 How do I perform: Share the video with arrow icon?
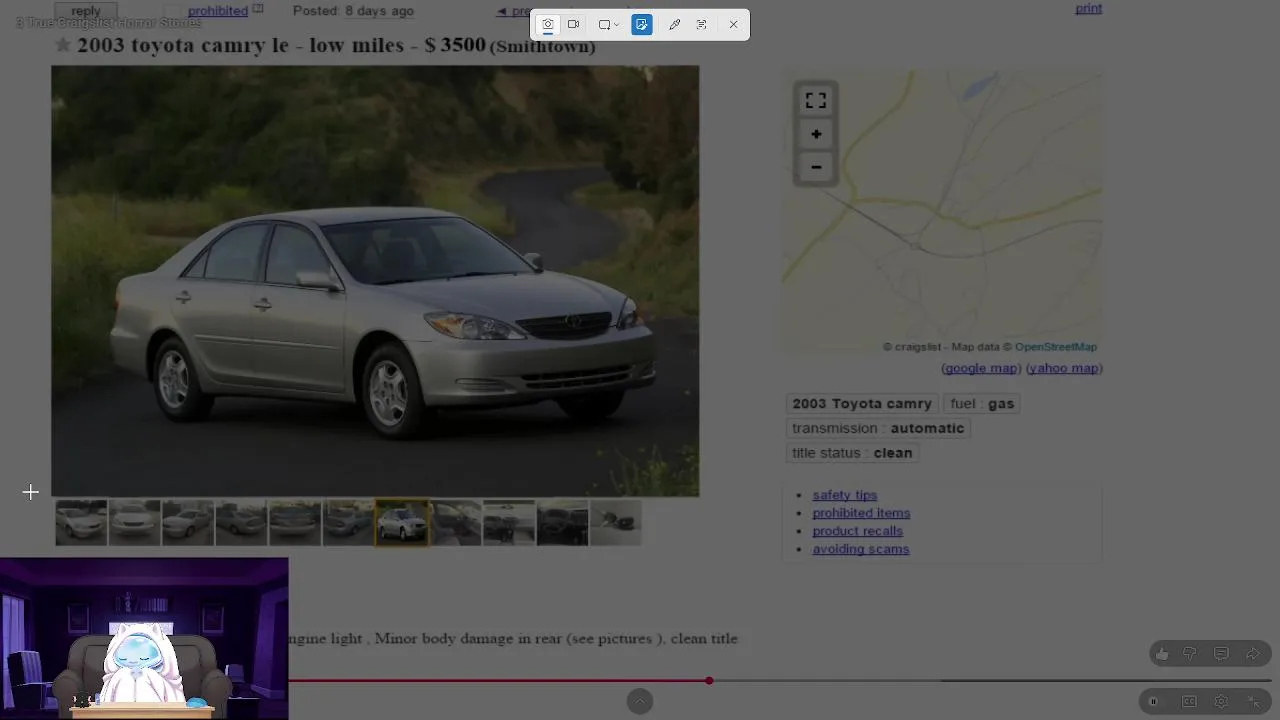coord(1253,654)
